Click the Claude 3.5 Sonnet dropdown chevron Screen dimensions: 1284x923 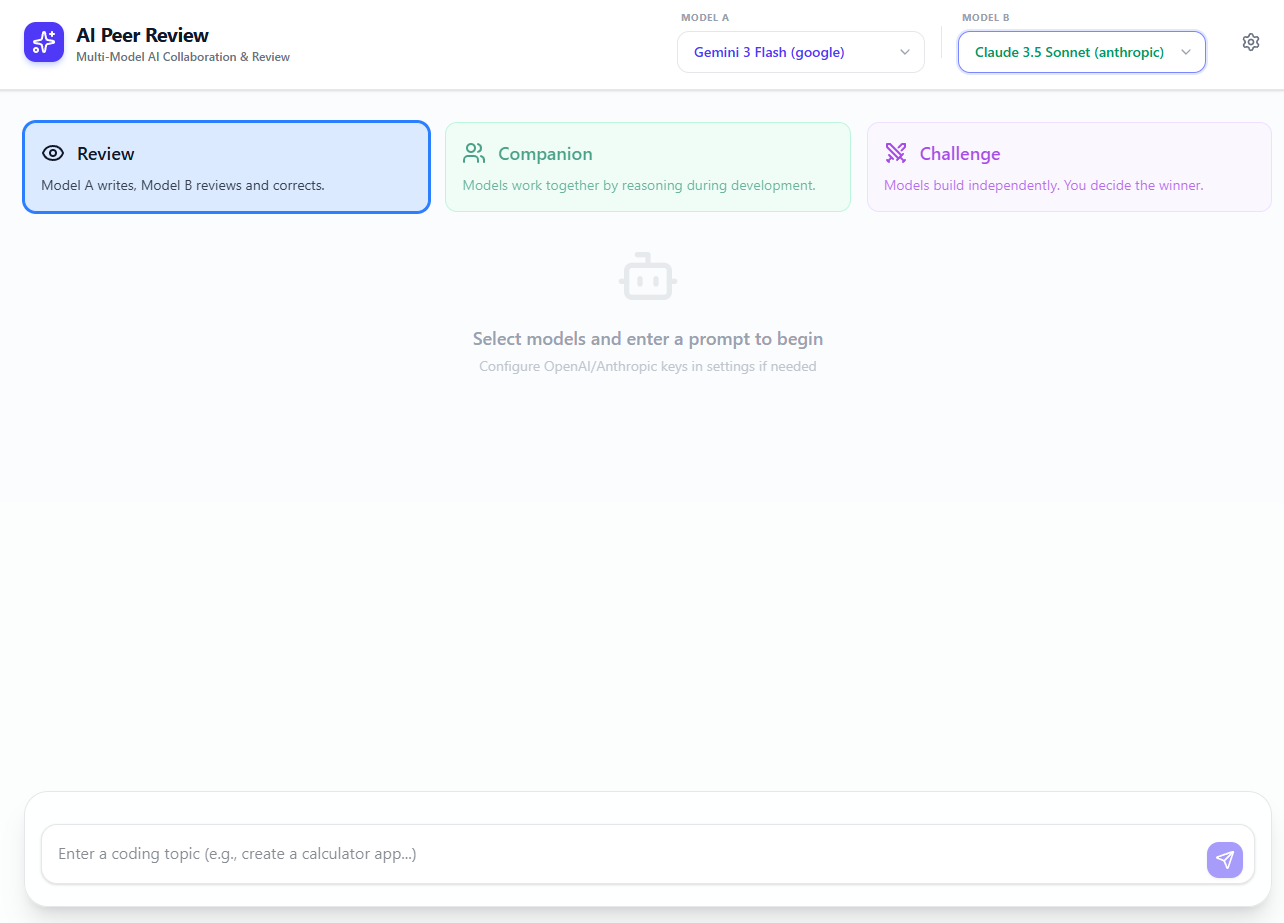coord(1186,52)
